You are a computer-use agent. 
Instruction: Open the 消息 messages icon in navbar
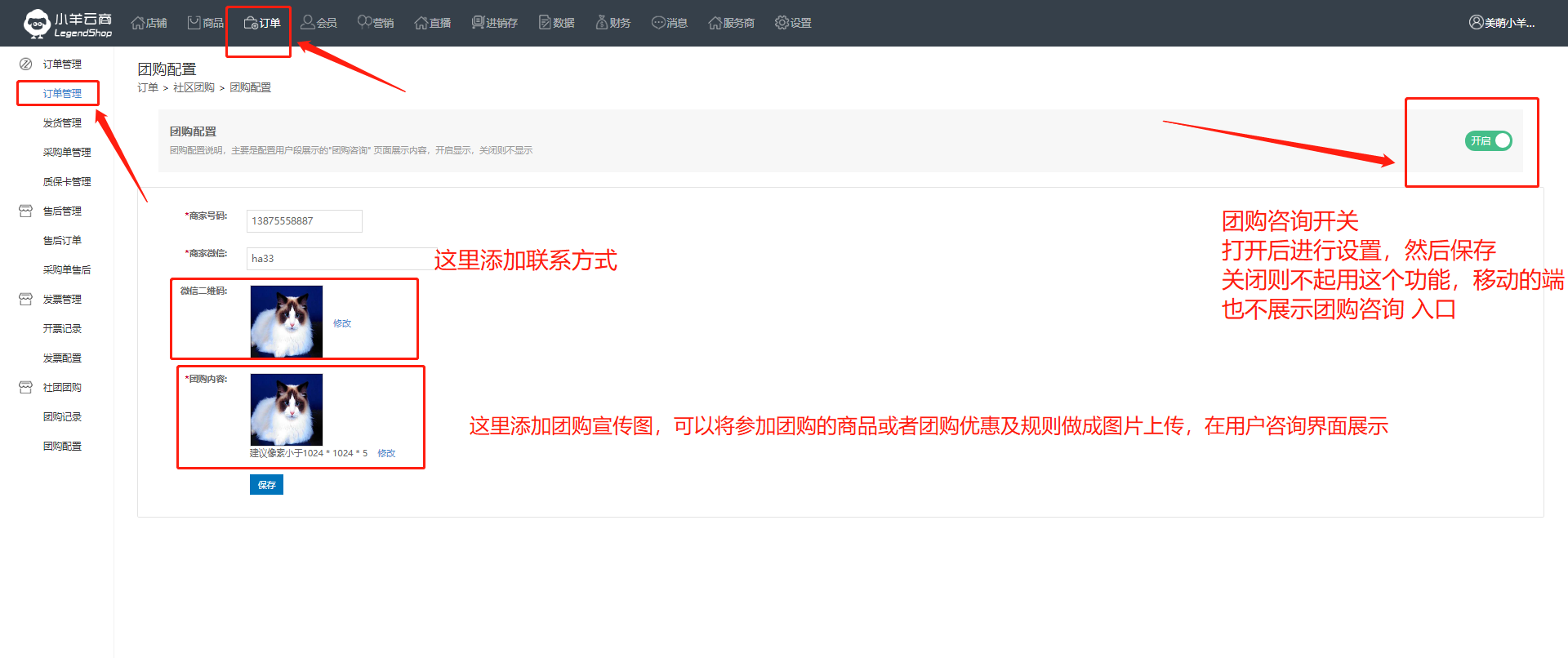click(x=658, y=23)
